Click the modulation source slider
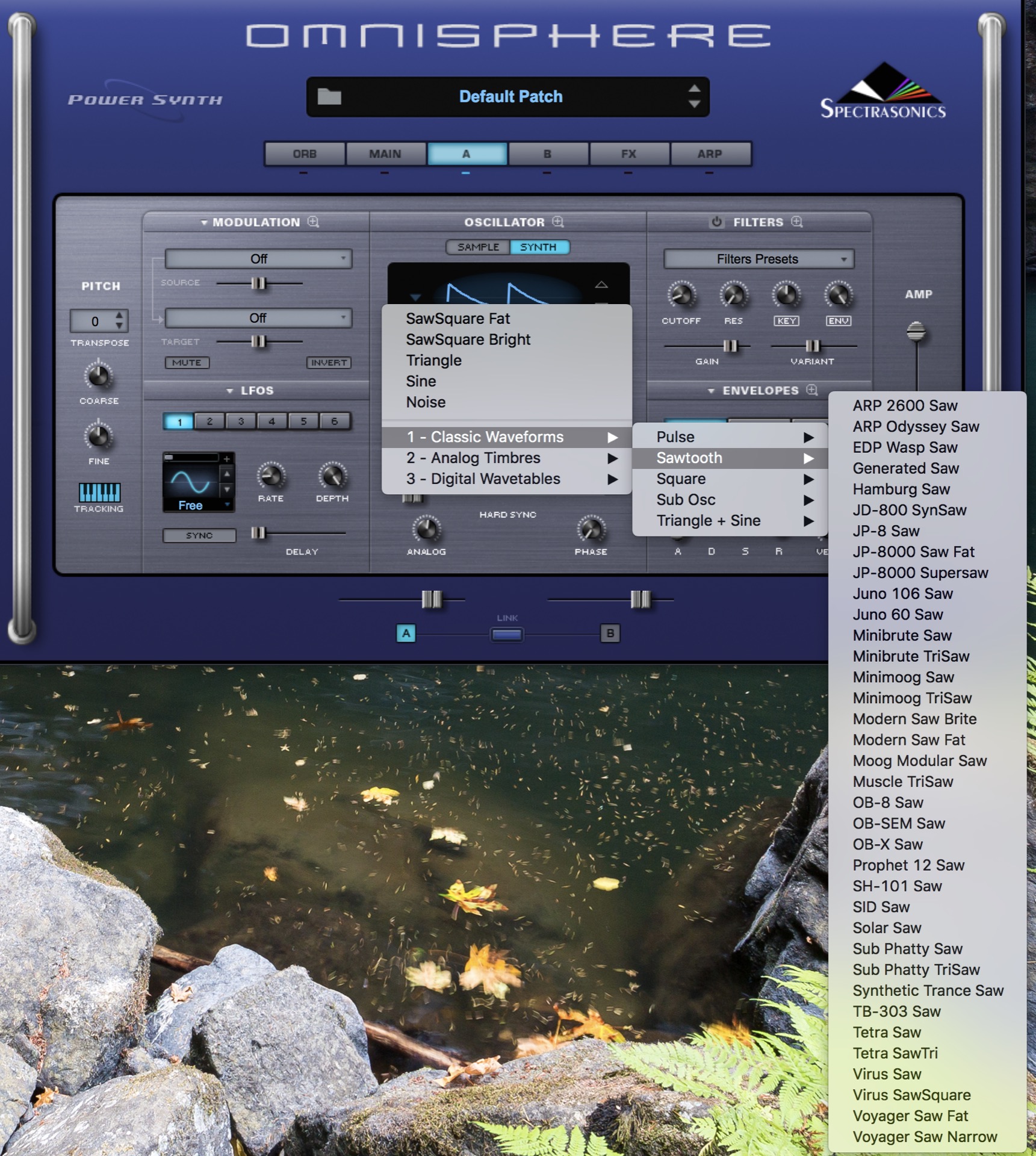This screenshot has height=1156, width=1036. tap(259, 283)
